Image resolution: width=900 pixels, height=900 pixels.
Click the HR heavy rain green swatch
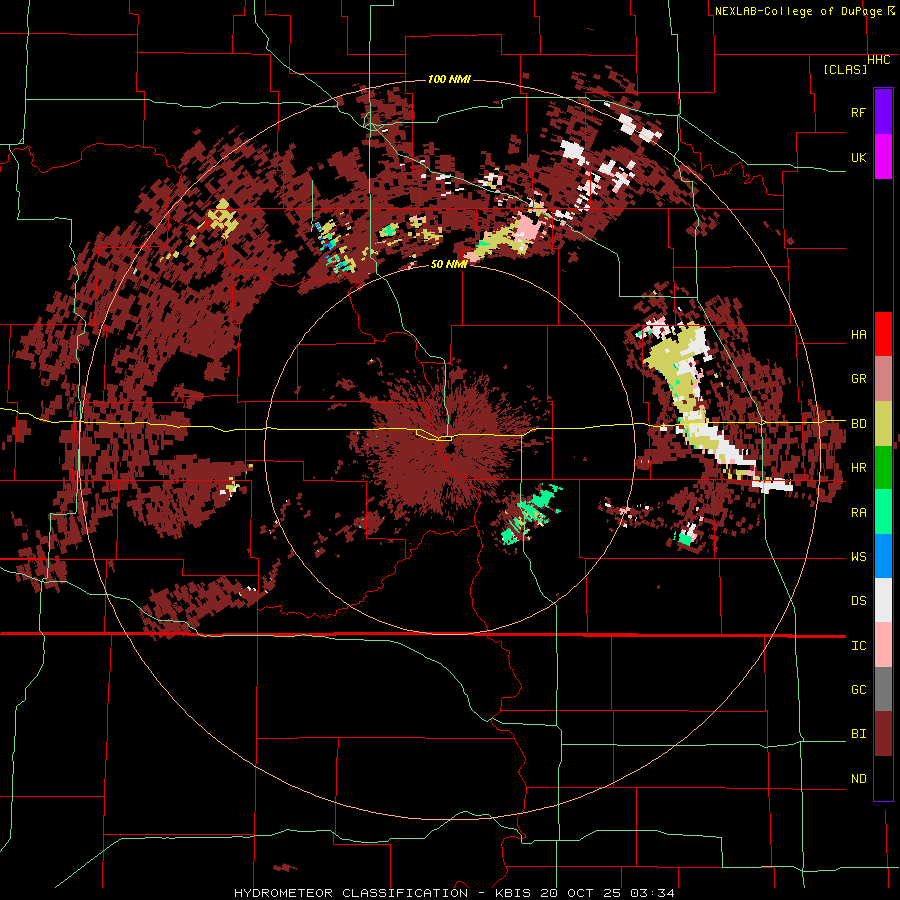click(x=883, y=467)
